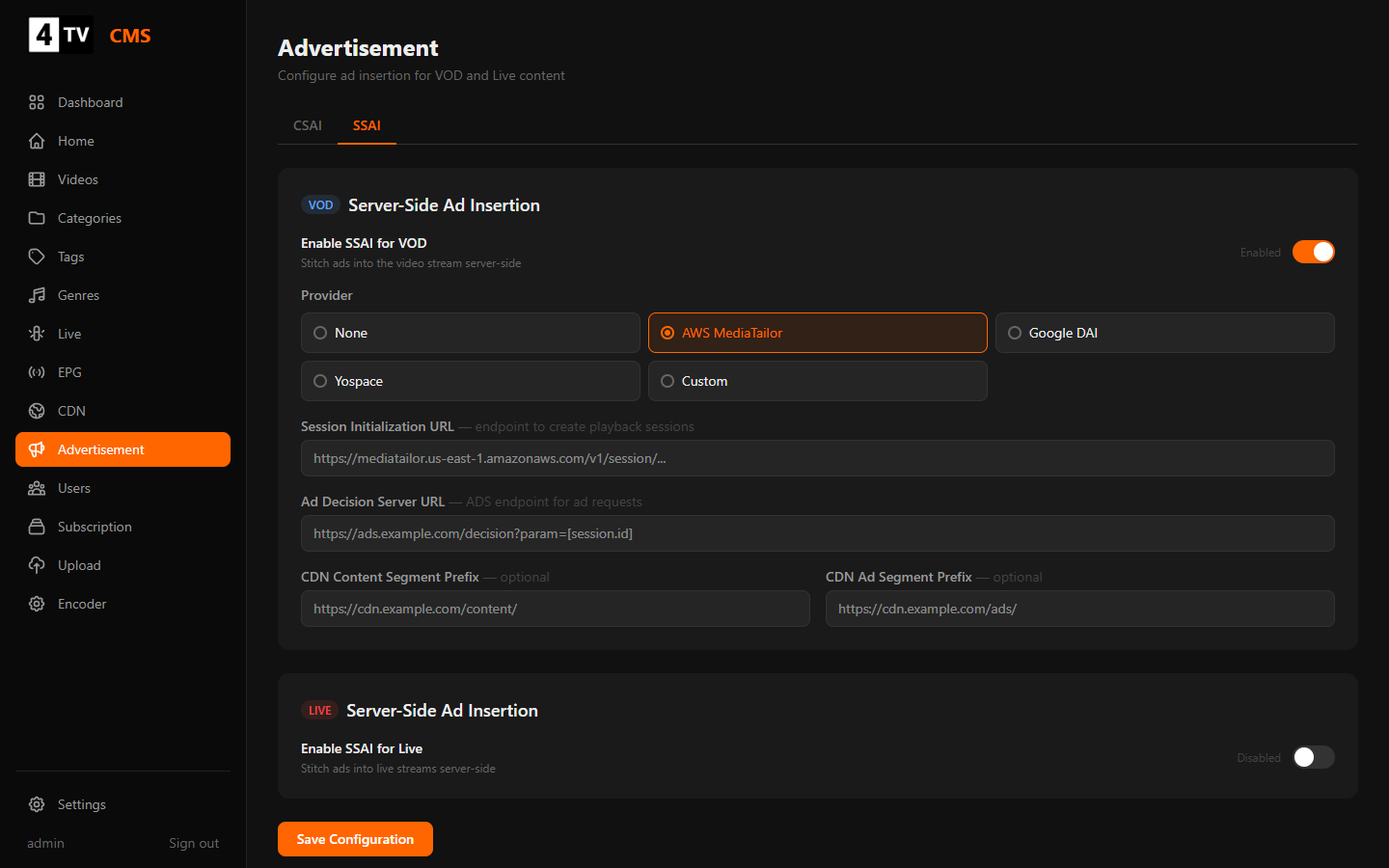Image resolution: width=1389 pixels, height=868 pixels.
Task: Switch to the SSAI tab
Action: tap(367, 125)
